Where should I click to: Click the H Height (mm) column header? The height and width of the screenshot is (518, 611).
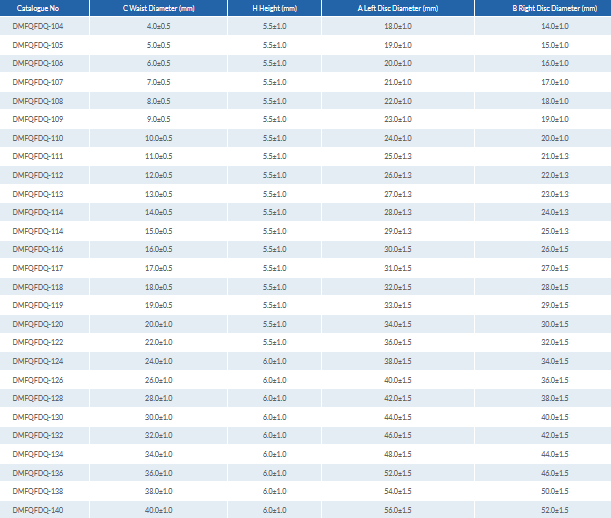click(x=275, y=8)
